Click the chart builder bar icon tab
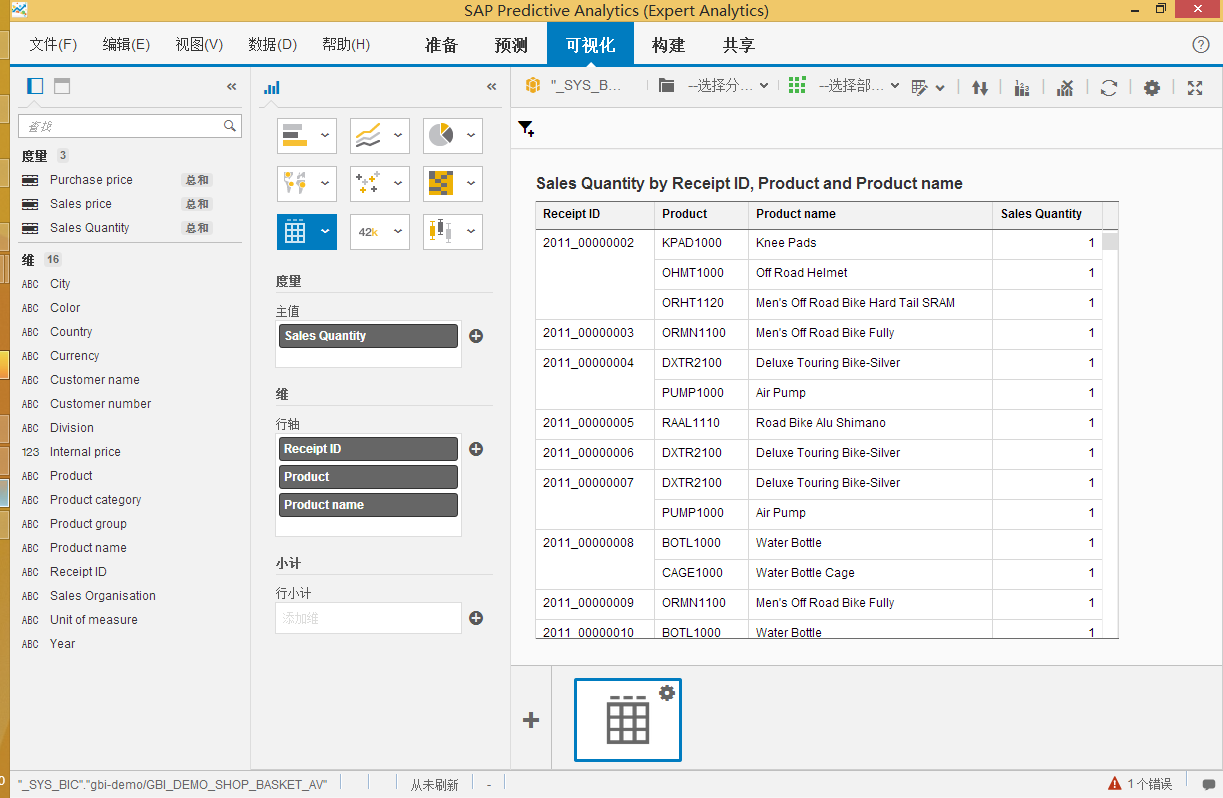 tap(272, 87)
